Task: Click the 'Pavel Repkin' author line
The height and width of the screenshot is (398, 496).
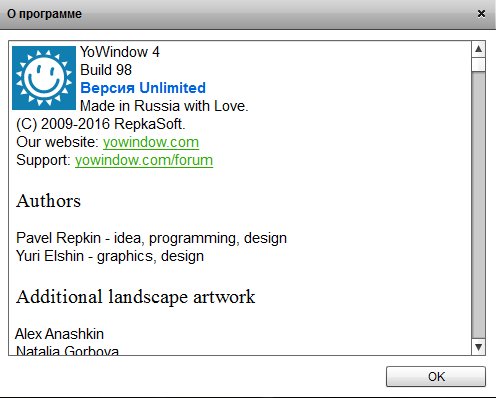Action: [x=151, y=238]
